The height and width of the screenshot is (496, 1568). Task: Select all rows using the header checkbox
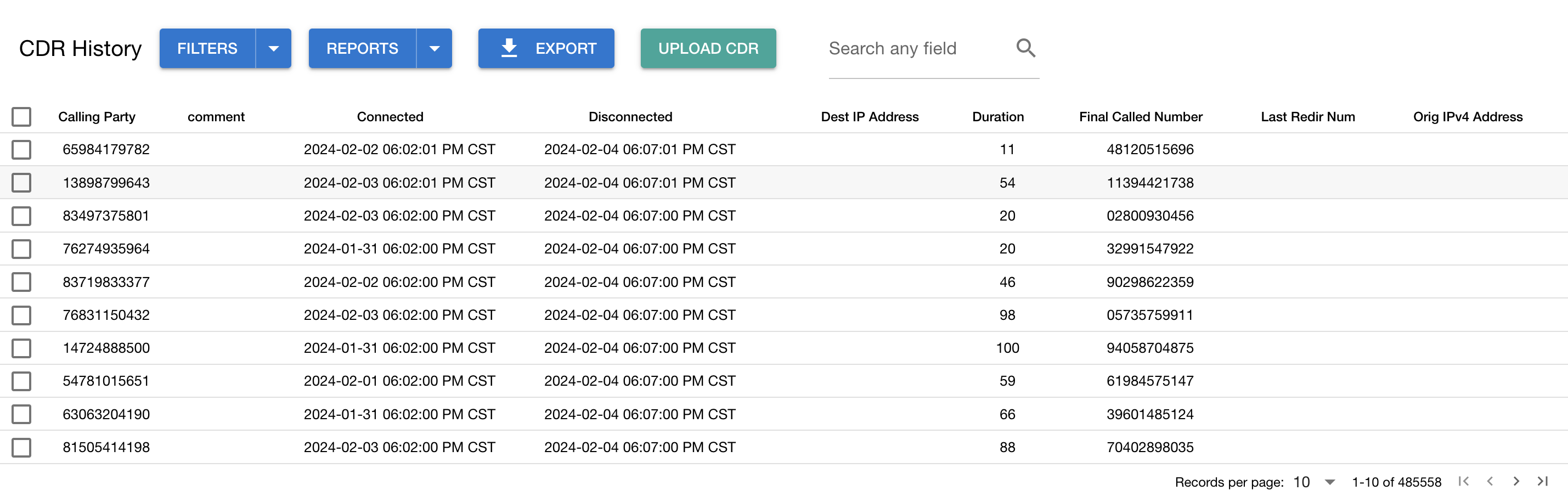[x=21, y=116]
